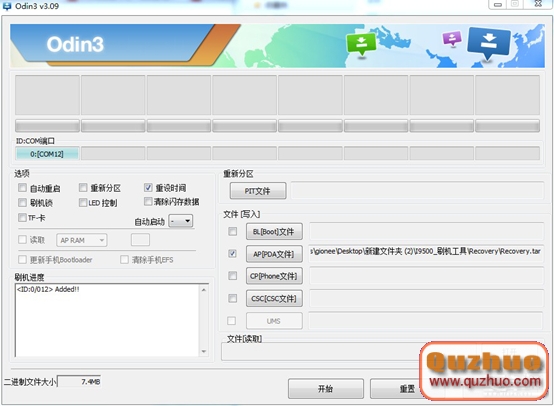Tick the checkbox beside CP[Phone文件]
The height and width of the screenshot is (406, 554).
(x=232, y=276)
